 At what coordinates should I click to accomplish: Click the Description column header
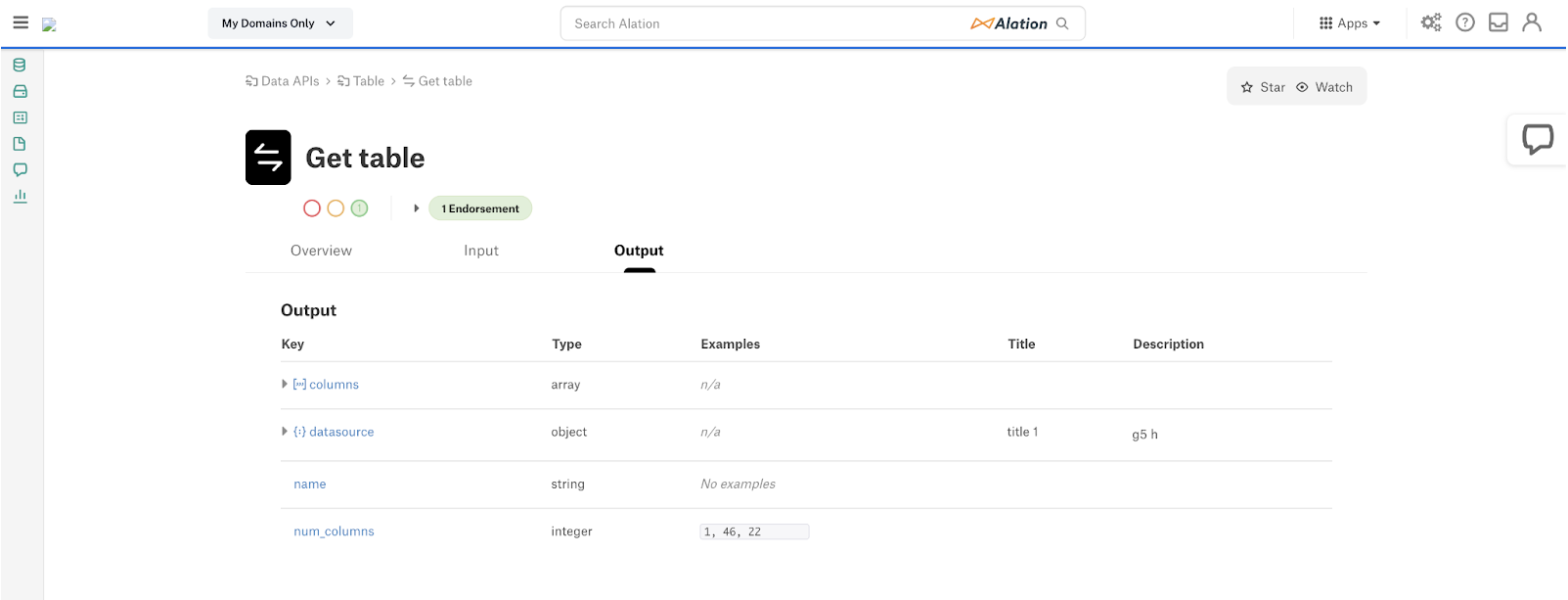tap(1168, 345)
